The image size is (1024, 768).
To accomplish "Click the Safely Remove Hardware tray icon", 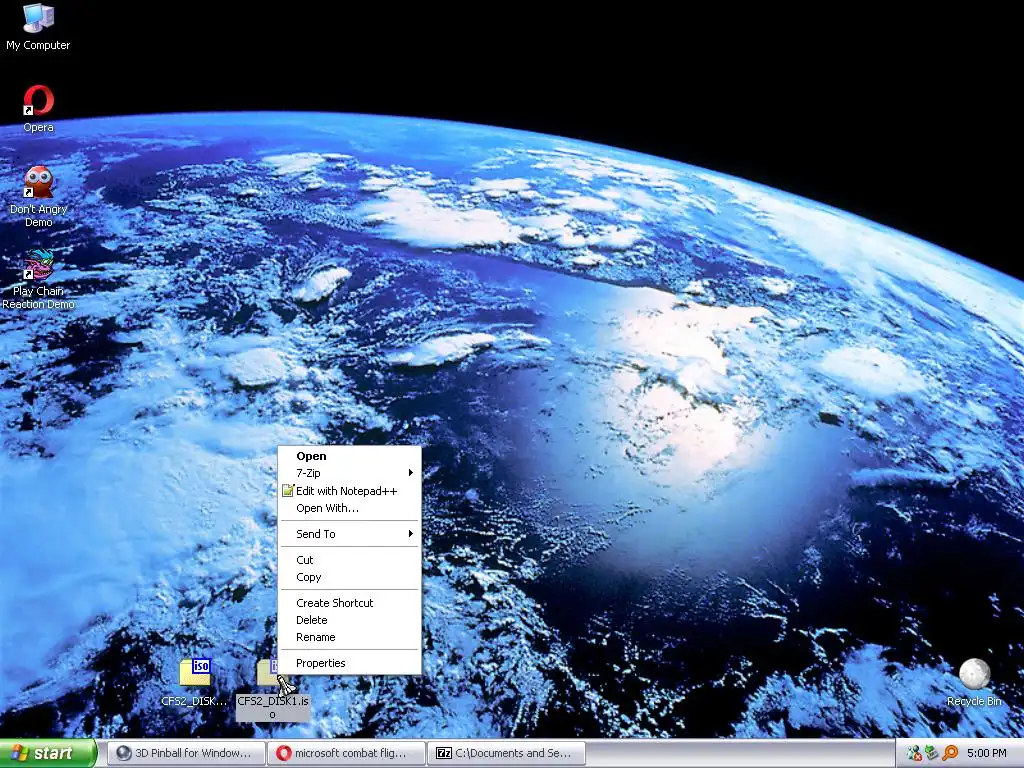I will [931, 753].
